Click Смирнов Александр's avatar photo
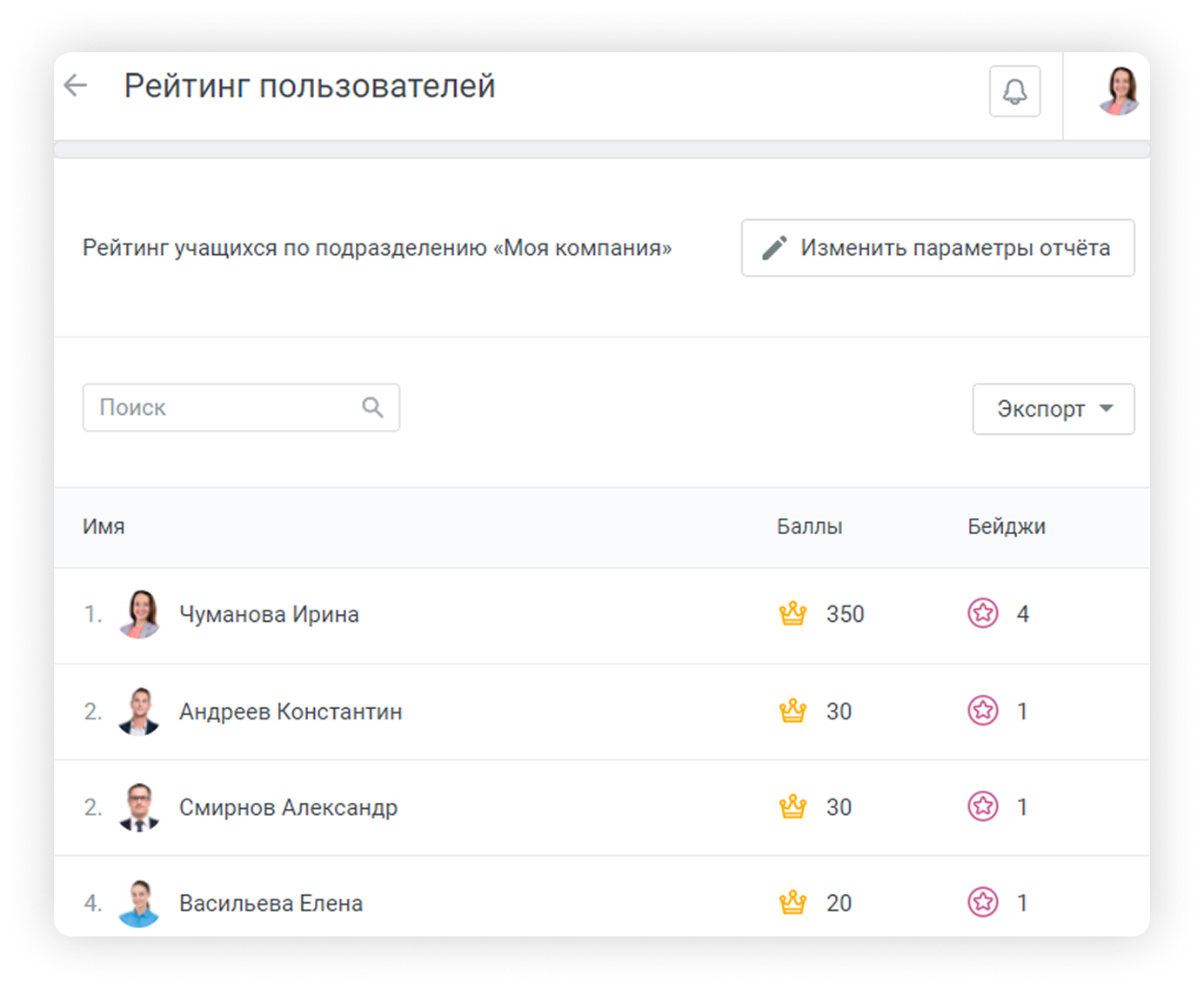1204x989 pixels. [x=139, y=807]
